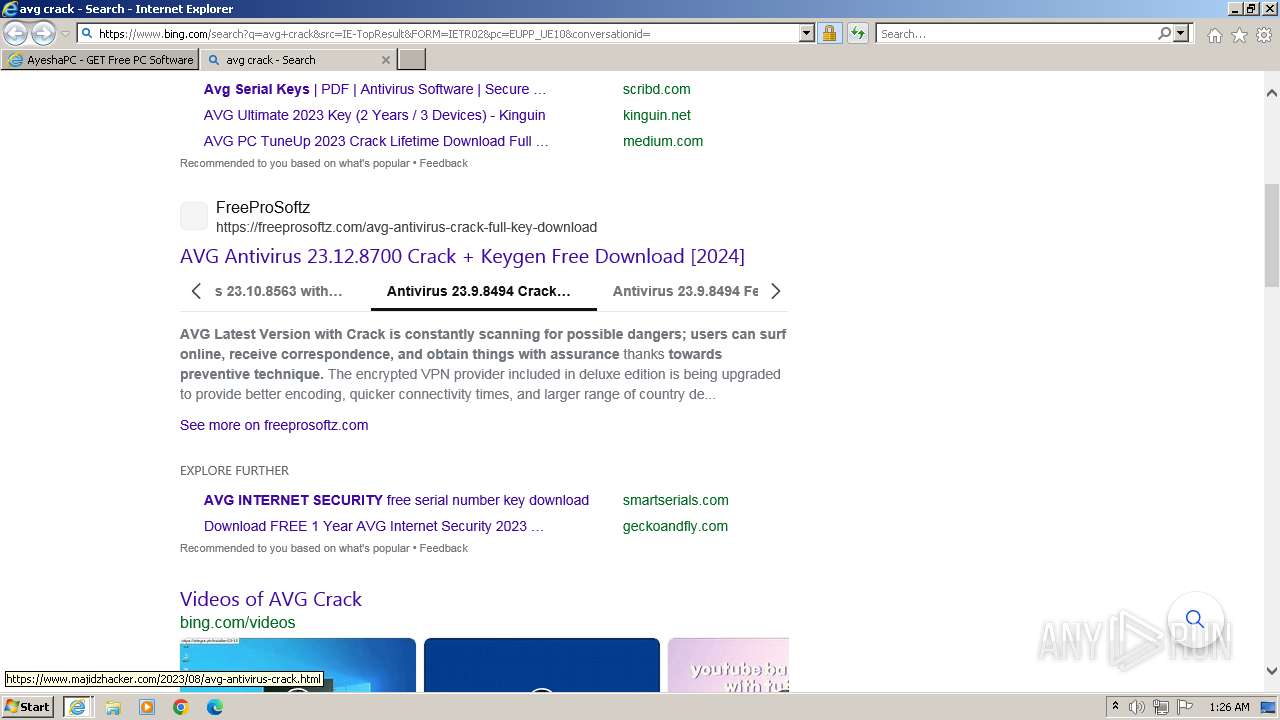
Task: Open the Tools gear icon
Action: pyautogui.click(x=1264, y=35)
